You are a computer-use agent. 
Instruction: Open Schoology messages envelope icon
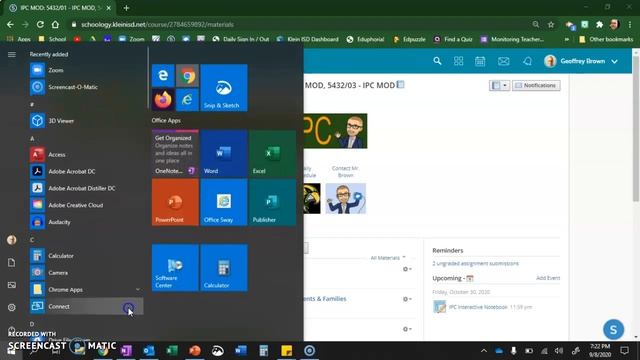504,61
